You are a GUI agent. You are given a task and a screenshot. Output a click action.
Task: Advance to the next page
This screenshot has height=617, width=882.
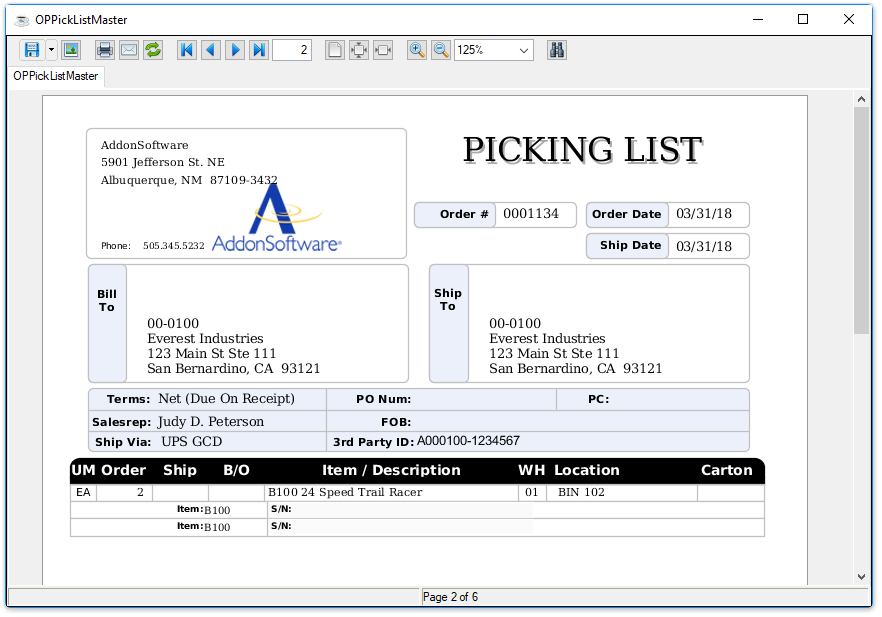pyautogui.click(x=235, y=50)
